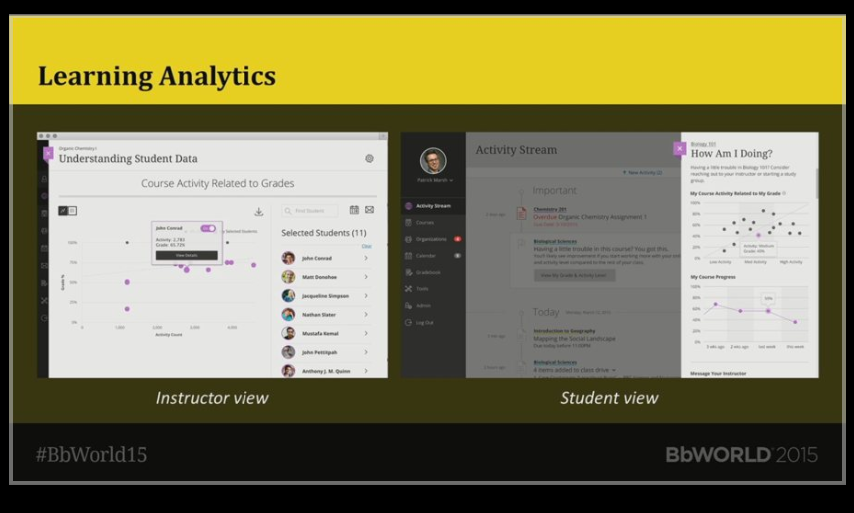This screenshot has height=513, width=854.
Task: Click settings gear in Understanding Student Data
Action: pos(369,158)
